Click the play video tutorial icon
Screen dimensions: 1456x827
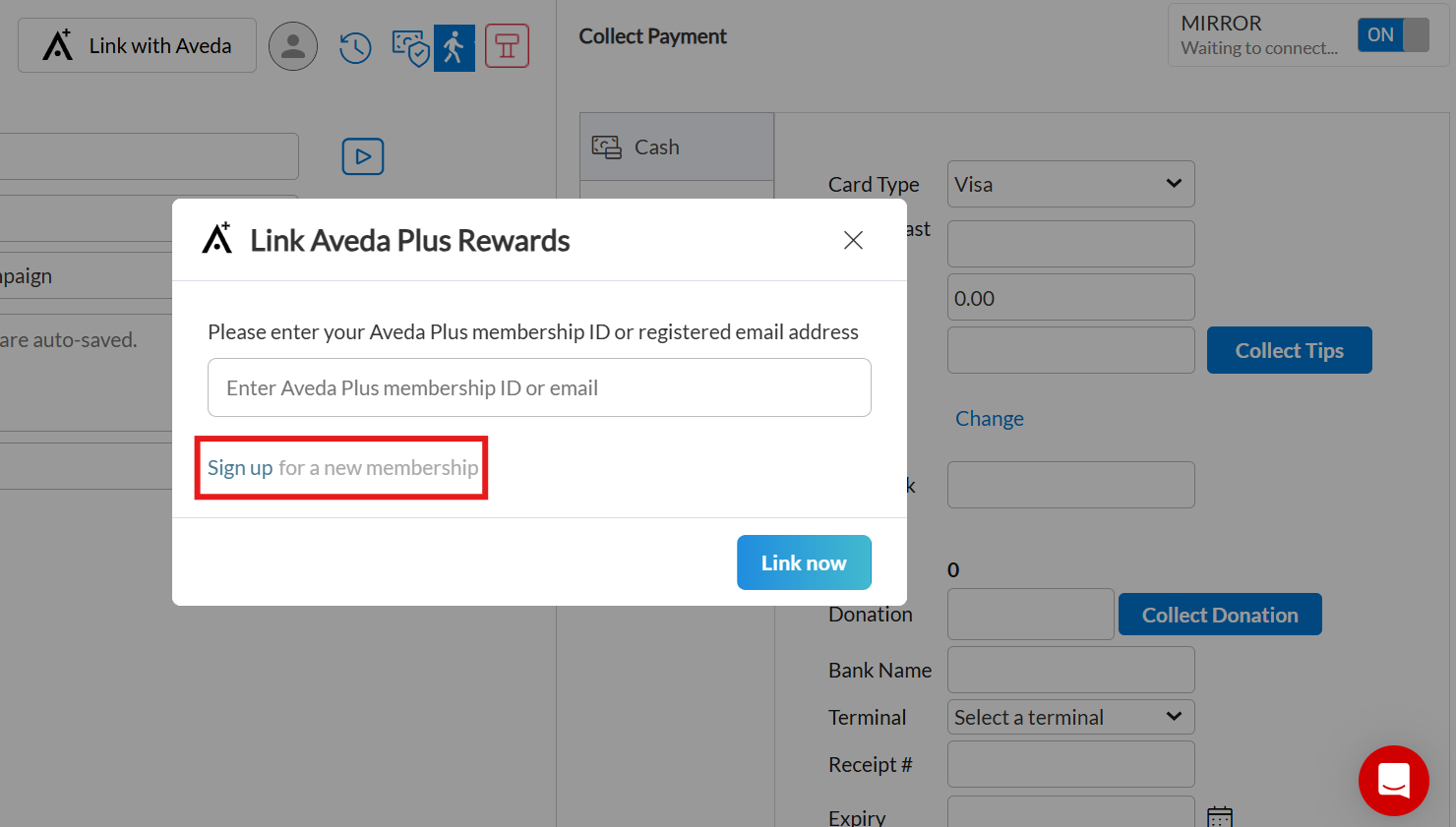[x=363, y=156]
